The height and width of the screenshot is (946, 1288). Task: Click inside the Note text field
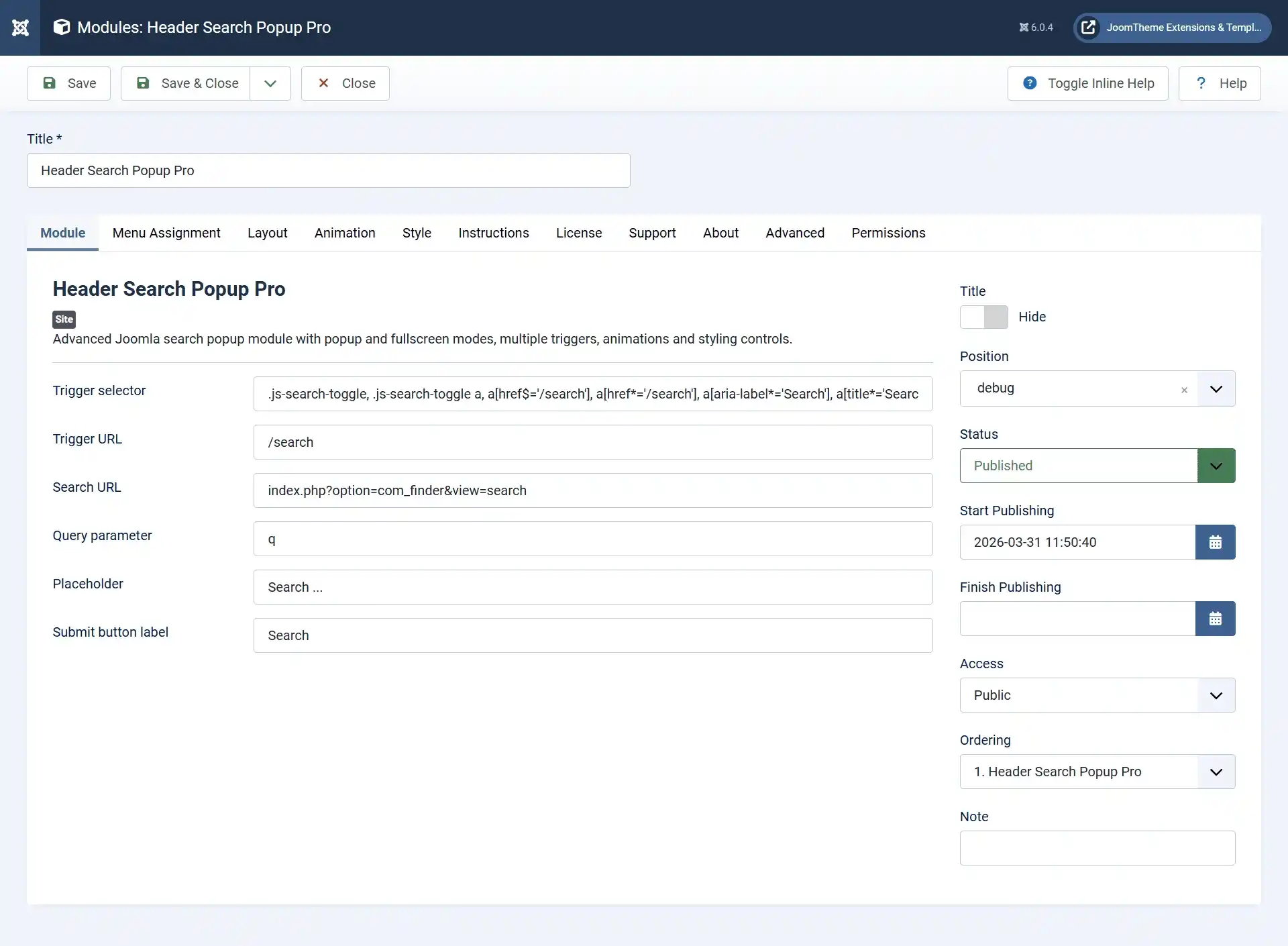[1096, 848]
